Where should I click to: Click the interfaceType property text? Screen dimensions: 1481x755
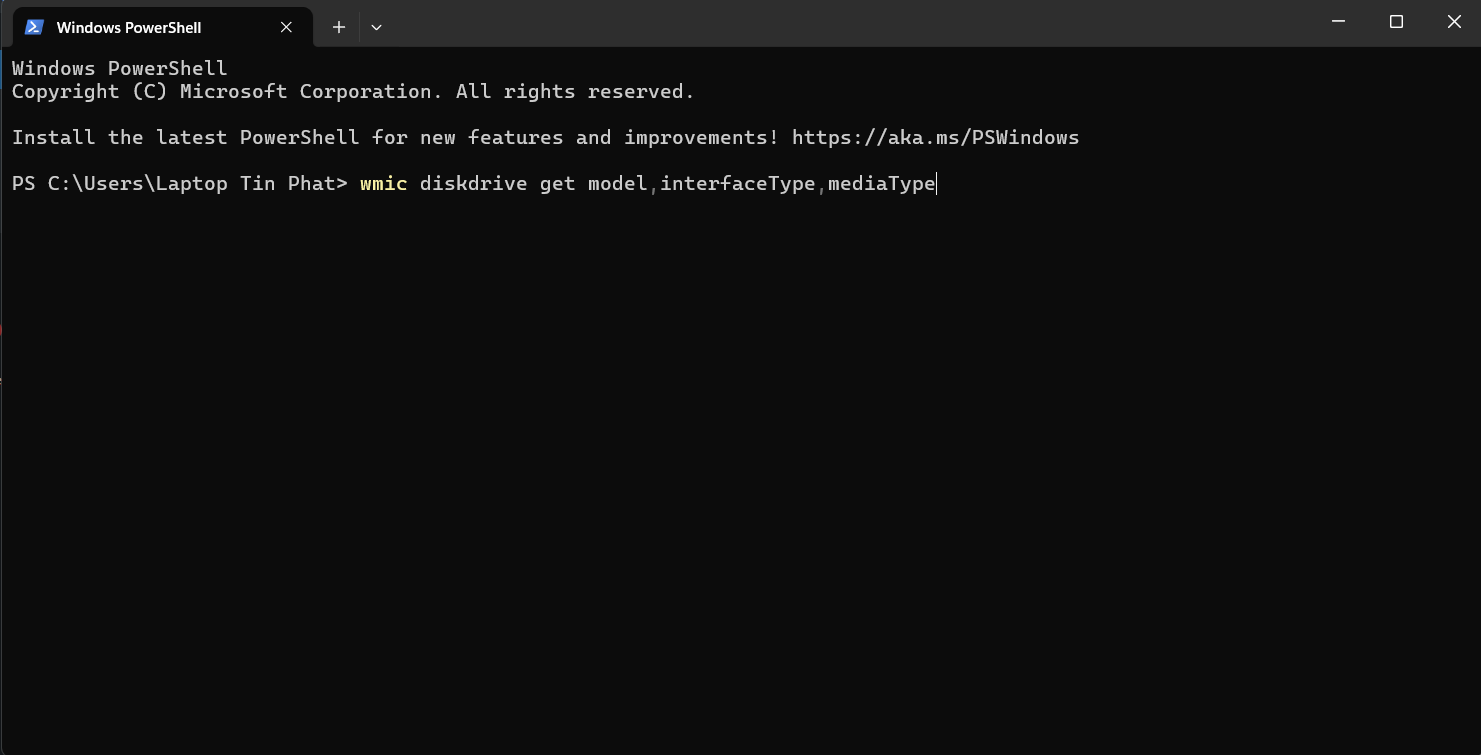(x=738, y=183)
